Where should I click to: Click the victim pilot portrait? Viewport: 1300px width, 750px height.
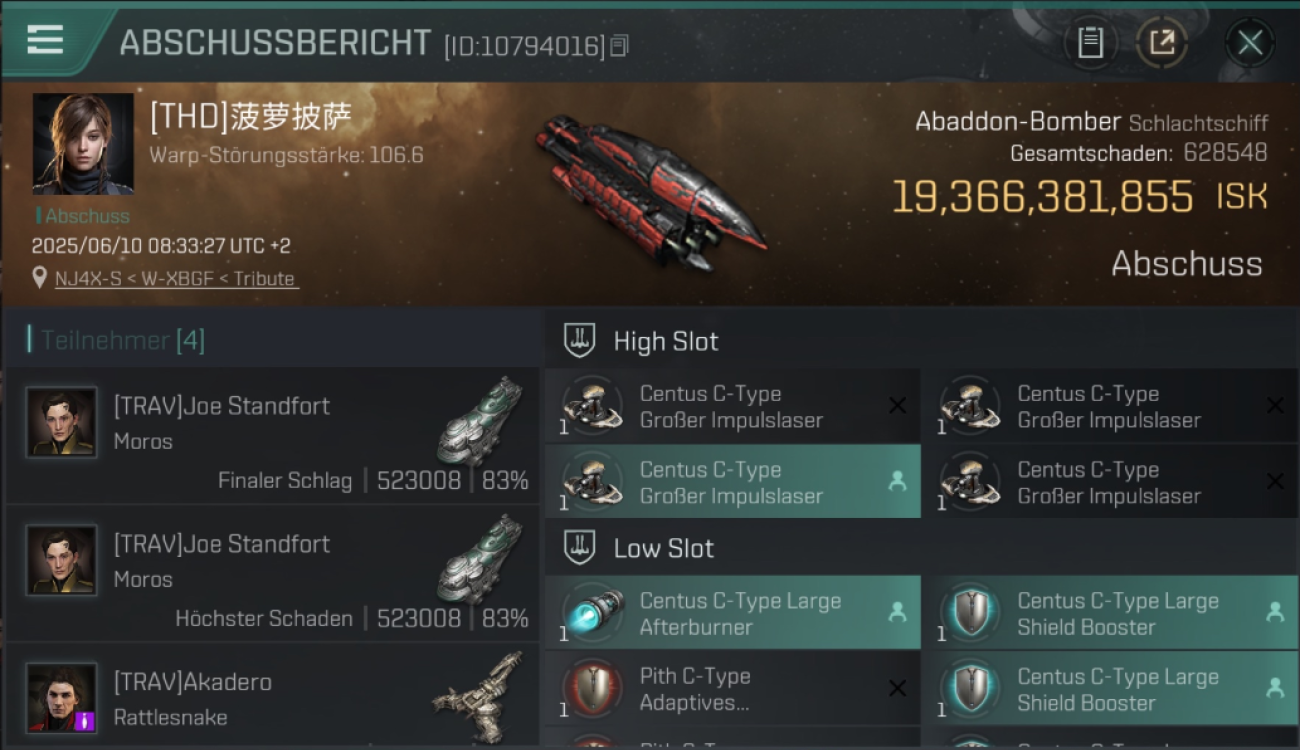tap(83, 144)
